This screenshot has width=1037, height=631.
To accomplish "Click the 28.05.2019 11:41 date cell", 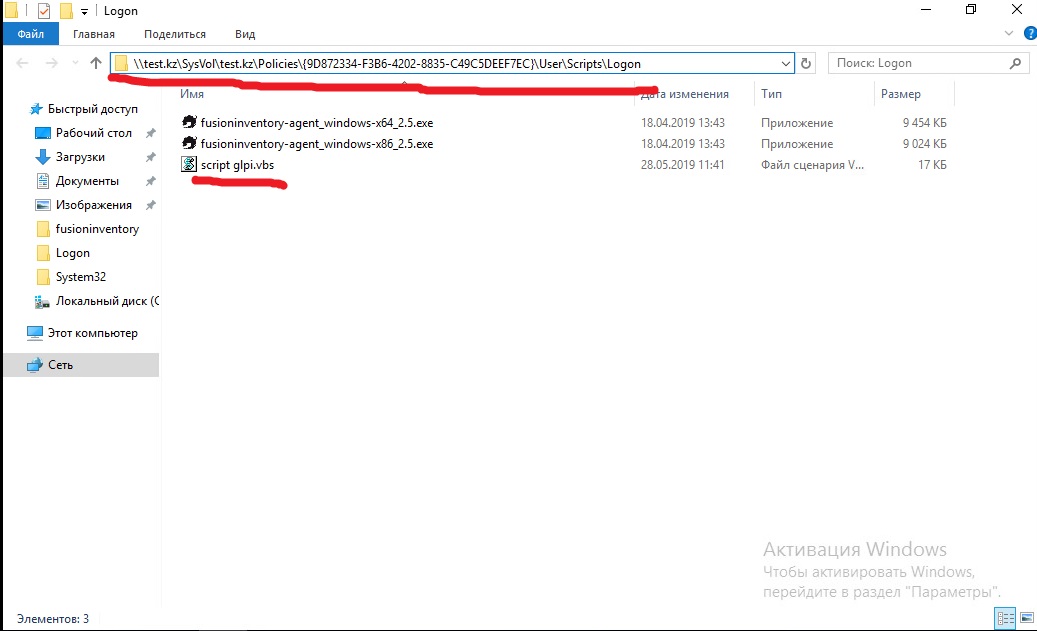I will tap(683, 165).
